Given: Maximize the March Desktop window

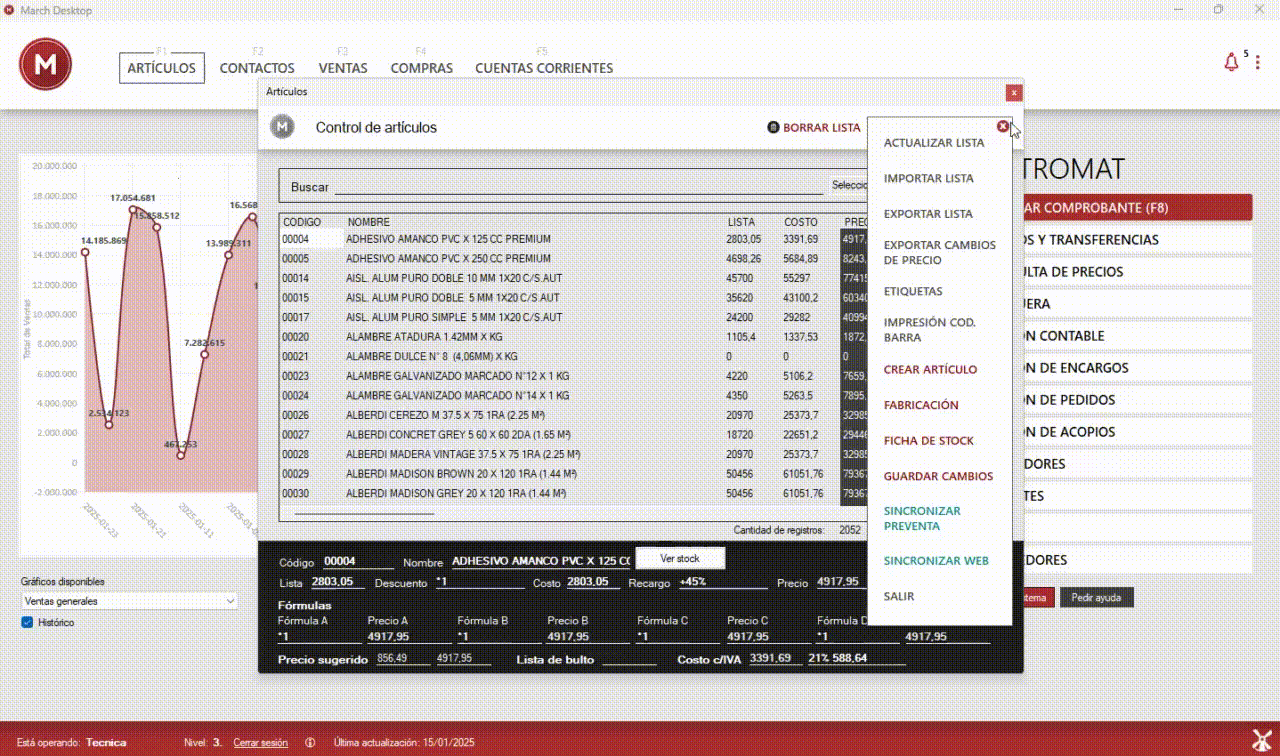Looking at the screenshot, I should (x=1218, y=10).
